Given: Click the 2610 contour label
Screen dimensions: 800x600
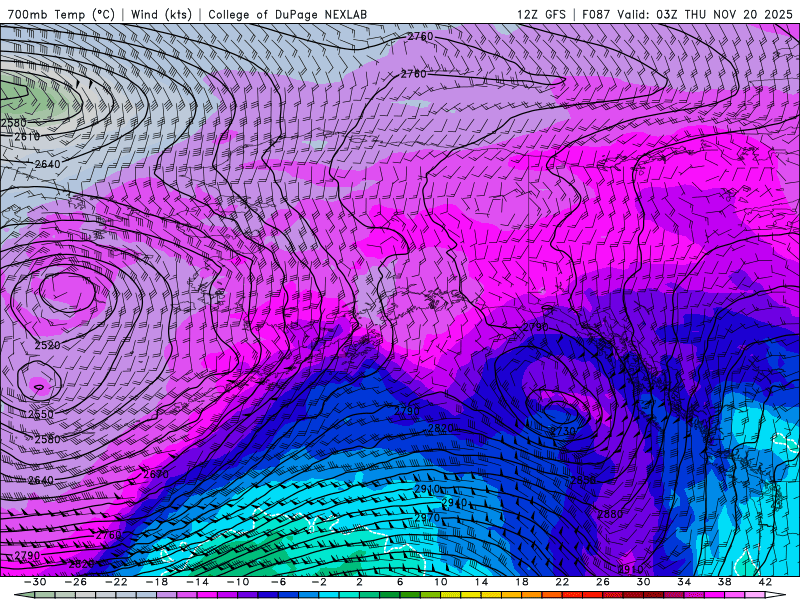Looking at the screenshot, I should [27, 137].
